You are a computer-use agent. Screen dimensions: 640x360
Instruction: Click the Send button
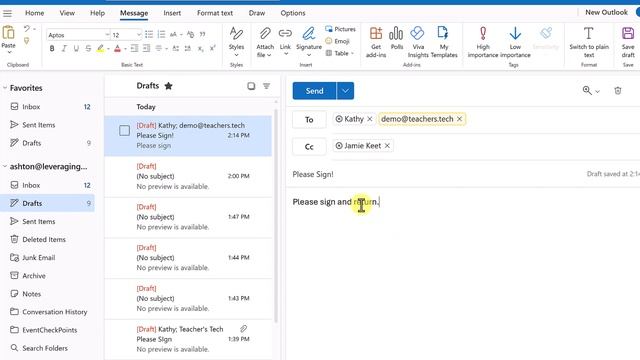pyautogui.click(x=314, y=91)
